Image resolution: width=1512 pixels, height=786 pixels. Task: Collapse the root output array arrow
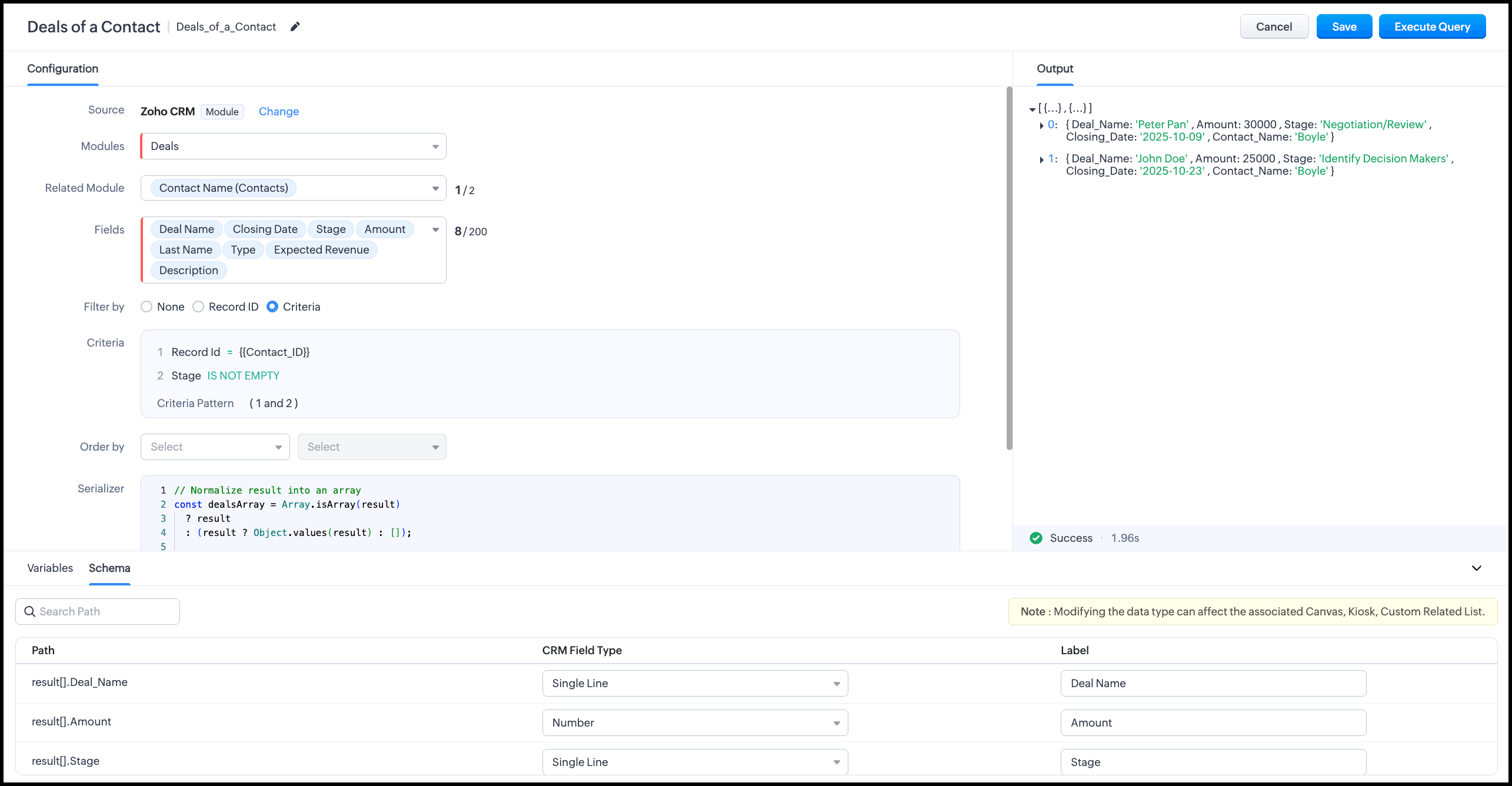(x=1032, y=109)
